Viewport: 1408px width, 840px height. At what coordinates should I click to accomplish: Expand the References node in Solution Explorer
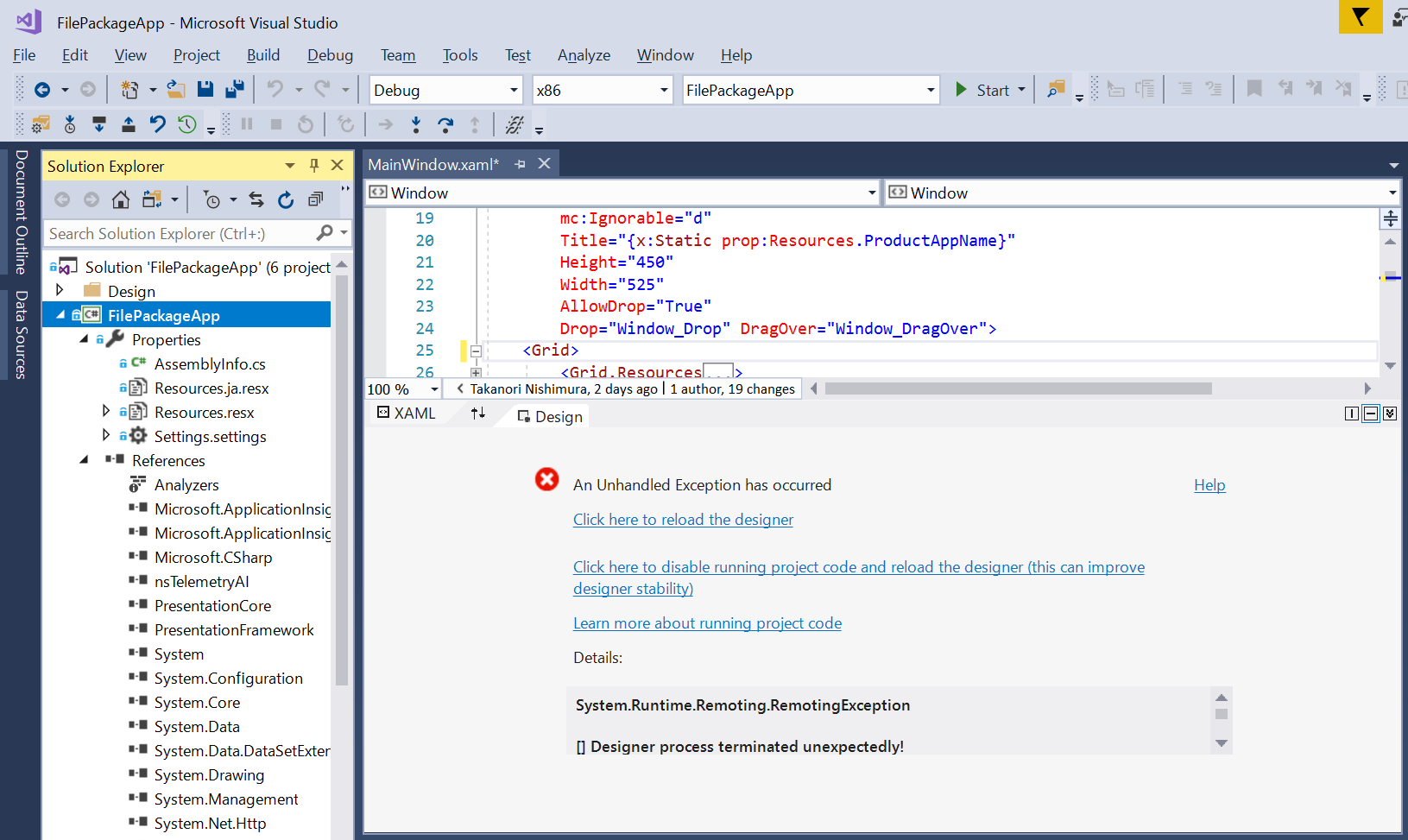pyautogui.click(x=84, y=460)
